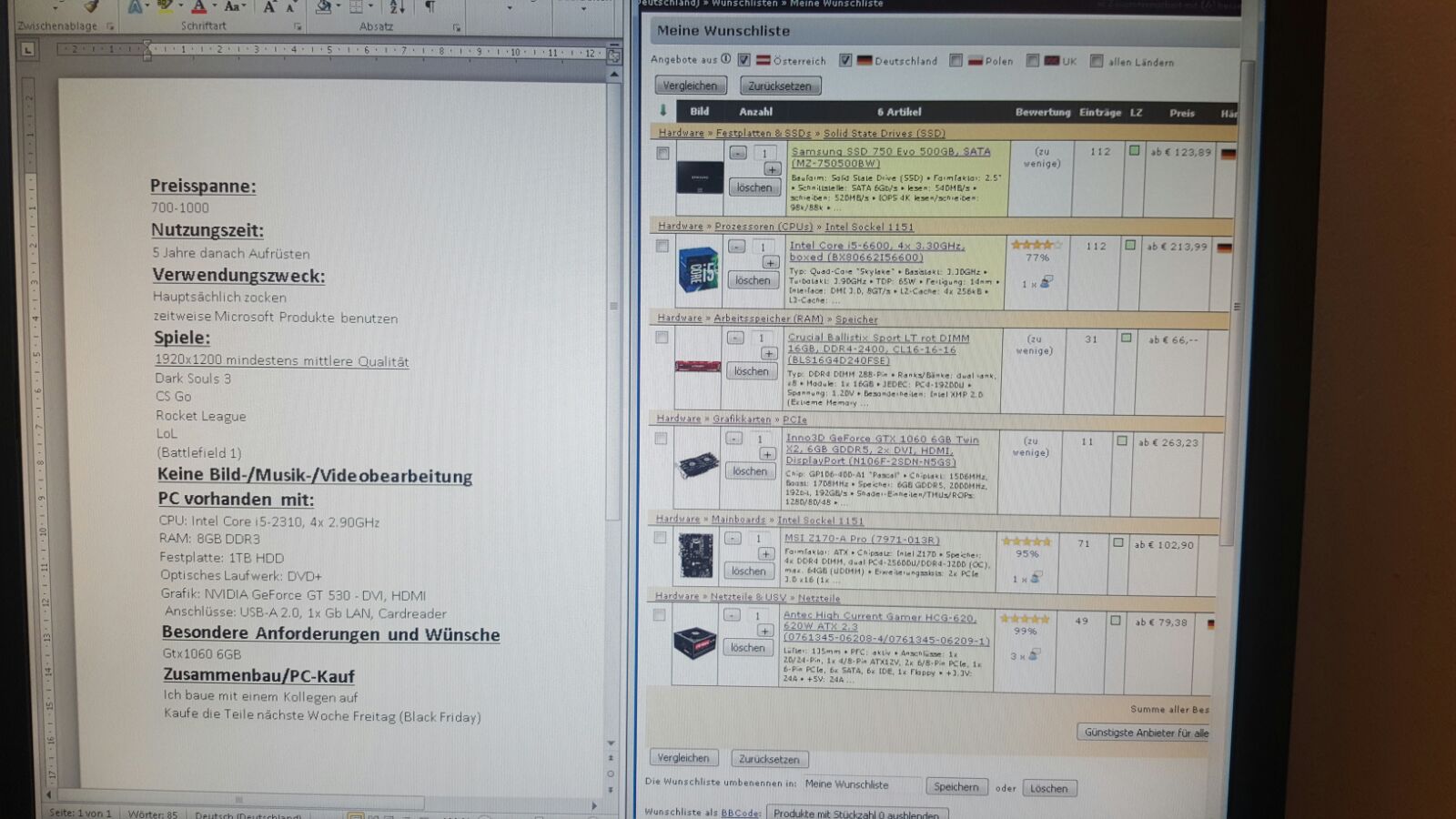Click the 'Festplatten & SSDs' breadcrumb link
Viewport: 1456px width, 819px height.
click(x=763, y=133)
